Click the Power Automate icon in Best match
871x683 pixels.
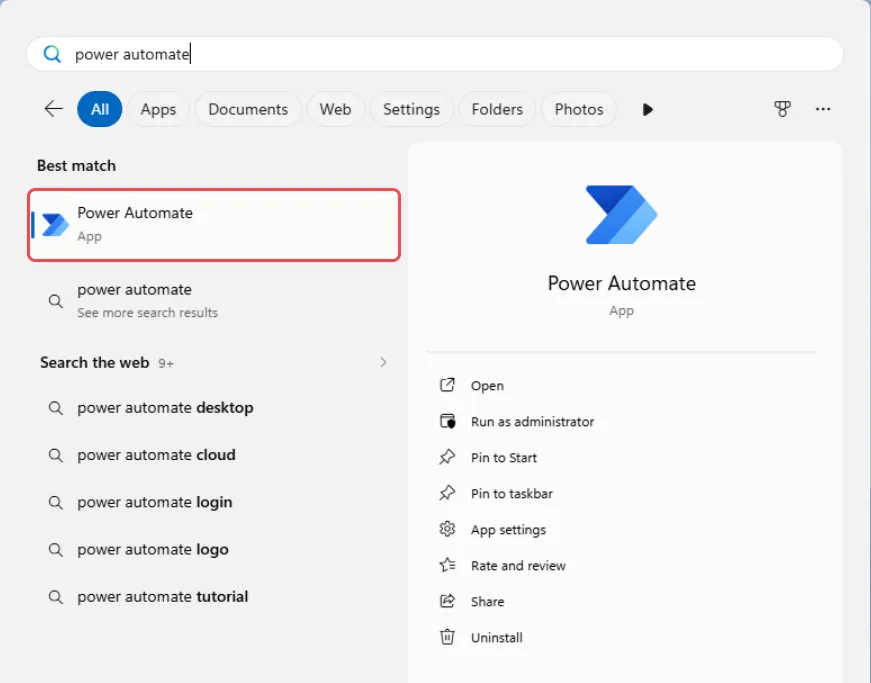[x=56, y=225]
